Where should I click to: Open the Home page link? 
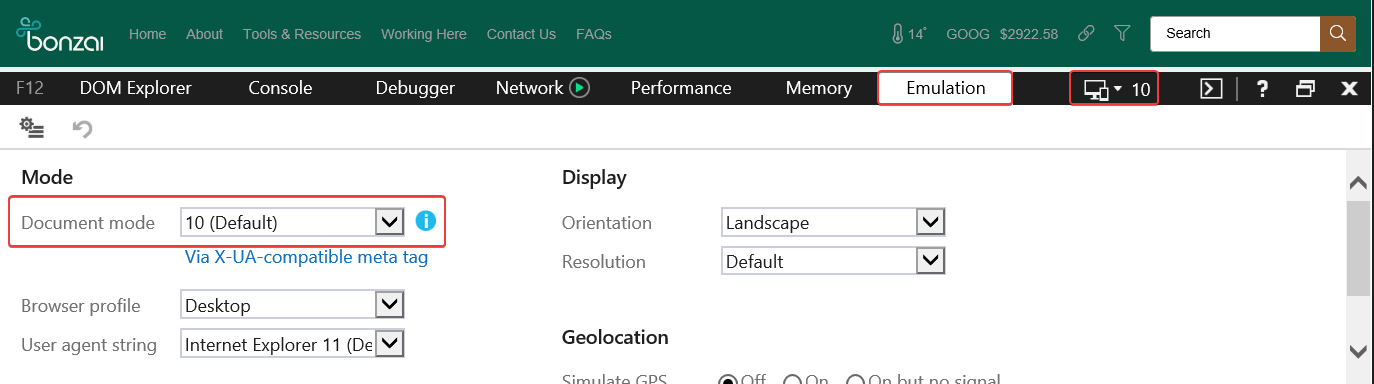coord(147,34)
